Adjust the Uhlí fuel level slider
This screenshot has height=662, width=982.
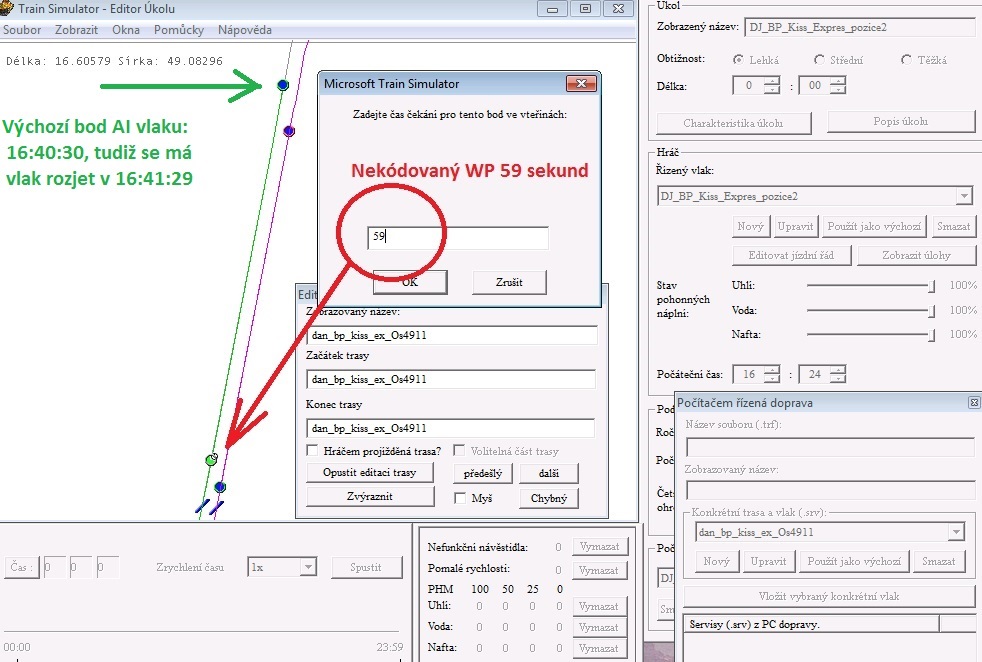(932, 286)
